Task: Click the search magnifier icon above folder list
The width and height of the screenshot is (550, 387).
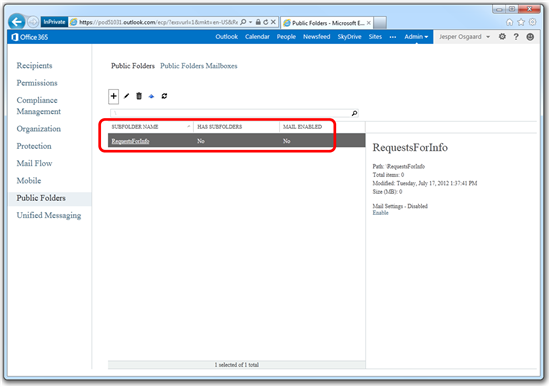Action: point(354,113)
